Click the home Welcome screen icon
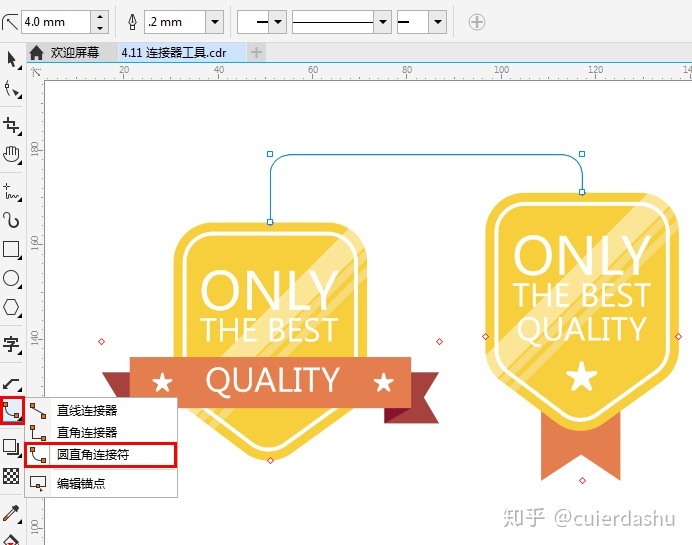Image resolution: width=692 pixels, height=545 pixels. pyautogui.click(x=37, y=53)
